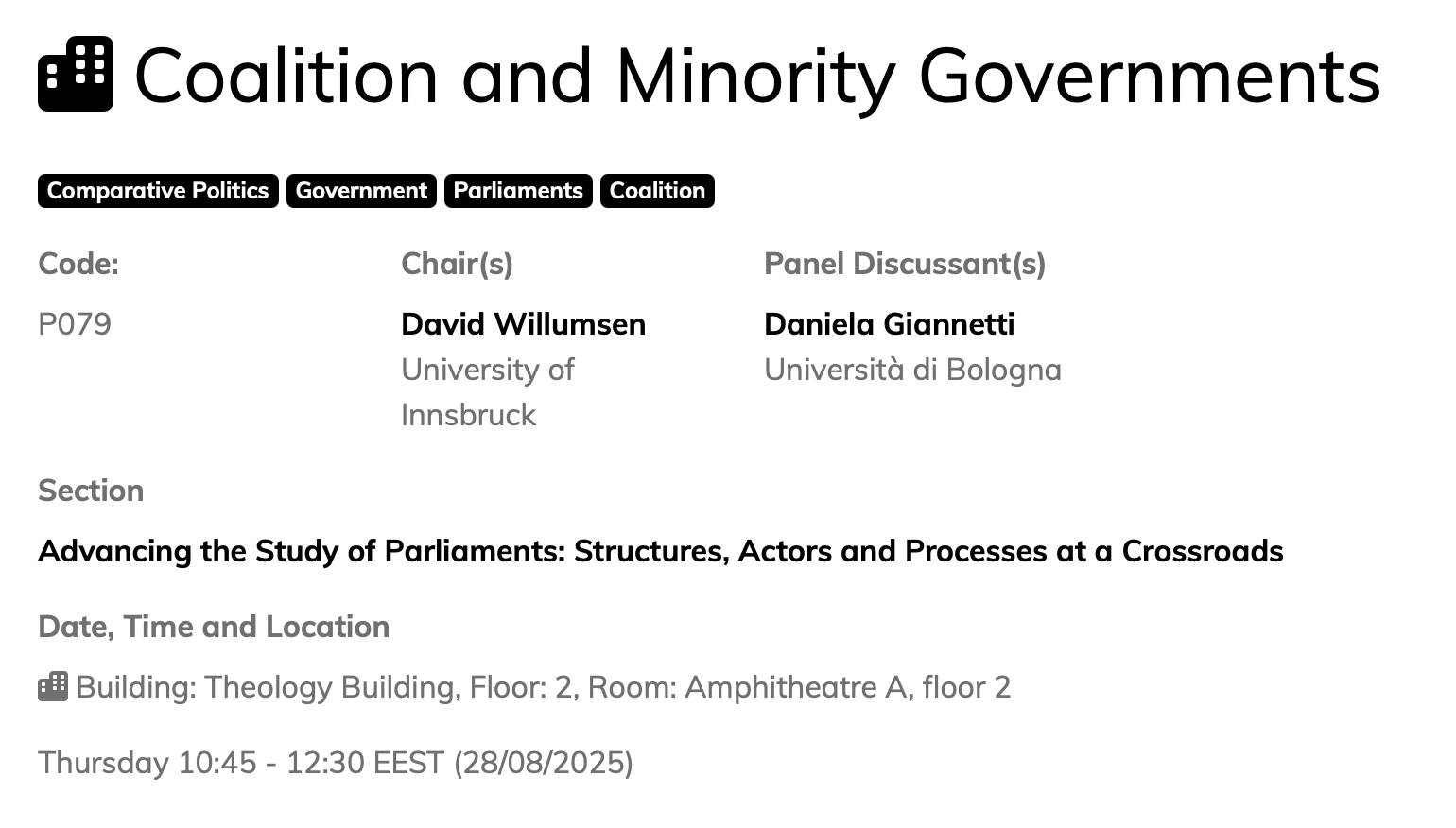Viewport: 1456px width, 828px height.
Task: Click the Date, Time and Location heading
Action: 214,627
